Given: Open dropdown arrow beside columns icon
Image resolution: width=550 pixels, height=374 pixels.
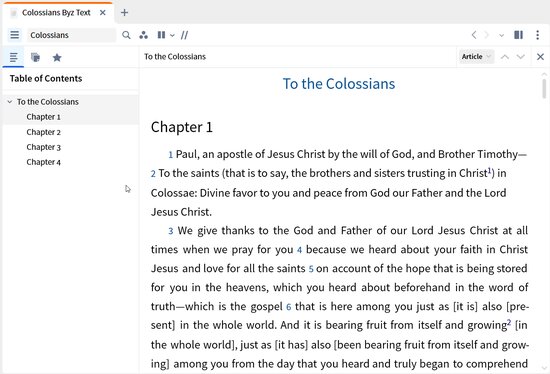Looking at the screenshot, I should 172,35.
